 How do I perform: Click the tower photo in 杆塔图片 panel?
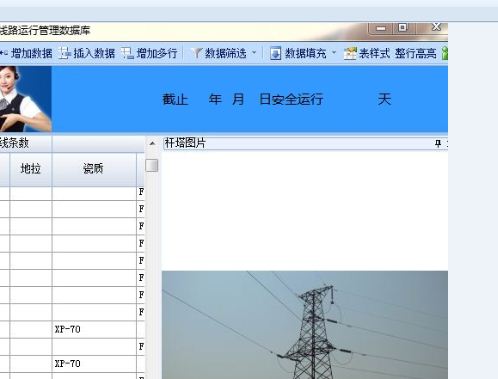click(305, 325)
